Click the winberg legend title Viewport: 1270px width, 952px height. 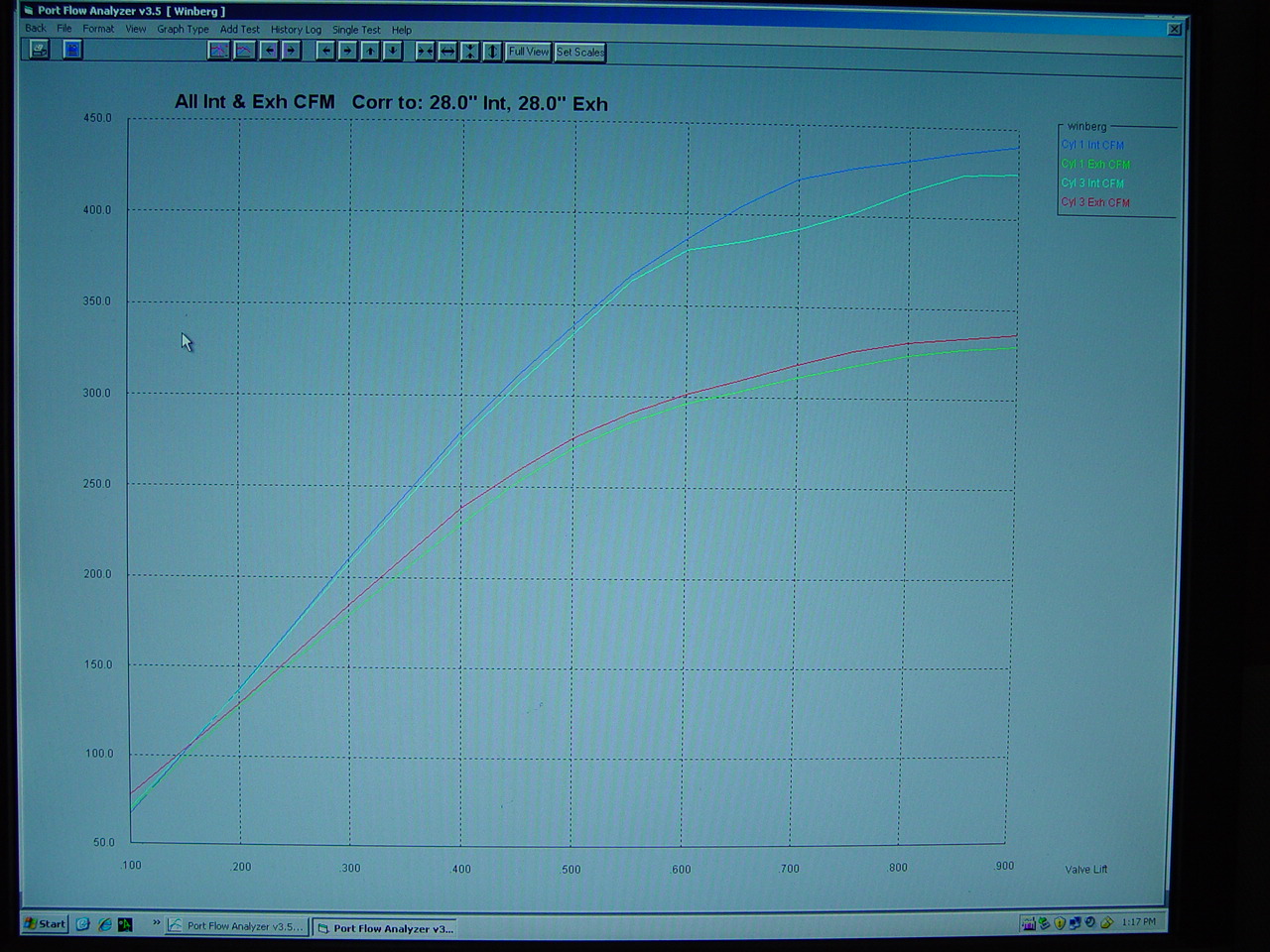[x=1086, y=126]
